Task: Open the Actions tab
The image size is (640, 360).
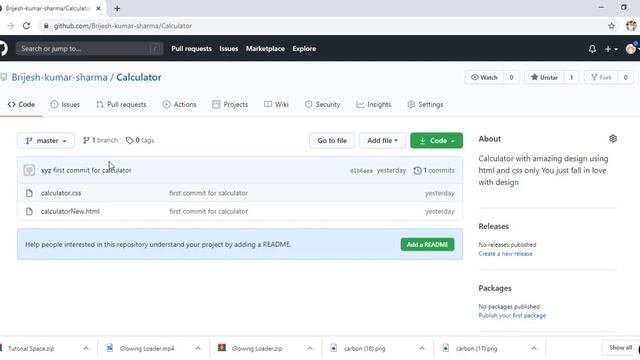Action: 180,105
